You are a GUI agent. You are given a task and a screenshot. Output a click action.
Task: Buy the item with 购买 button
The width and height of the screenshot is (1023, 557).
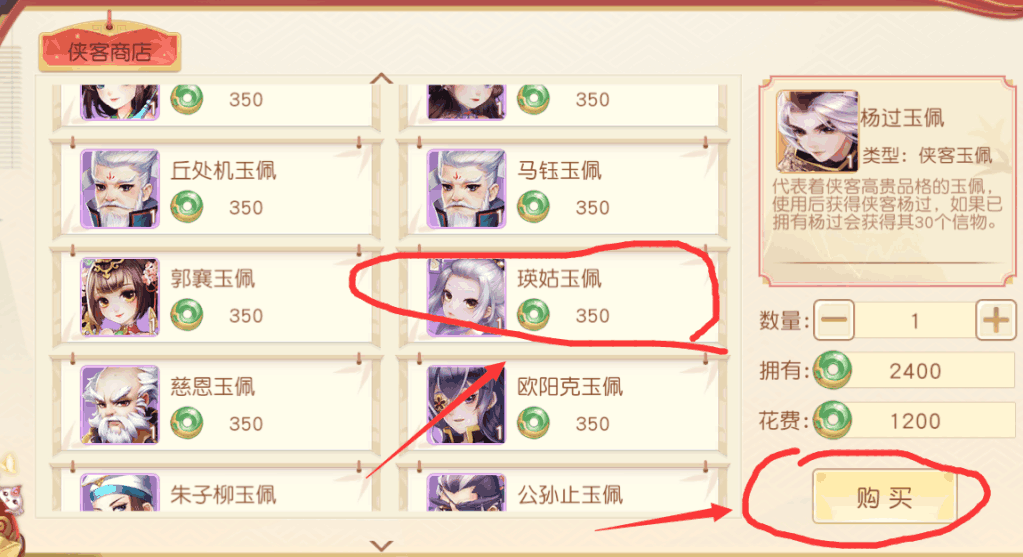tap(885, 498)
